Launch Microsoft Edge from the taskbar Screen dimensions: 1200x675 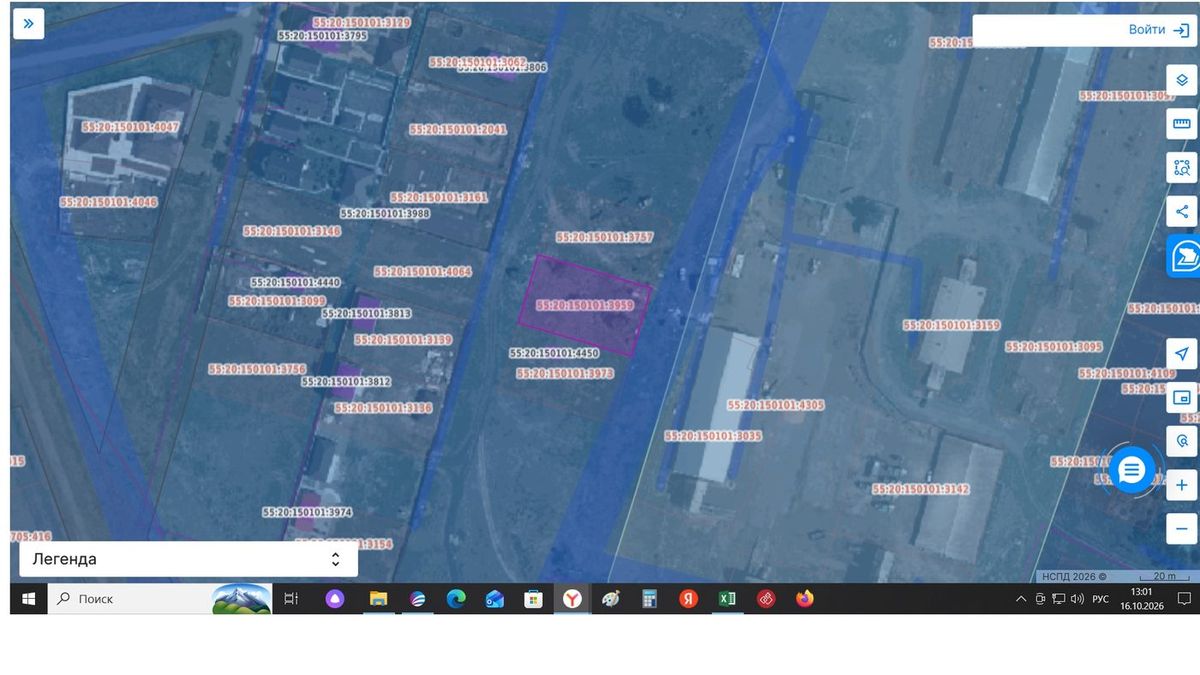click(456, 598)
